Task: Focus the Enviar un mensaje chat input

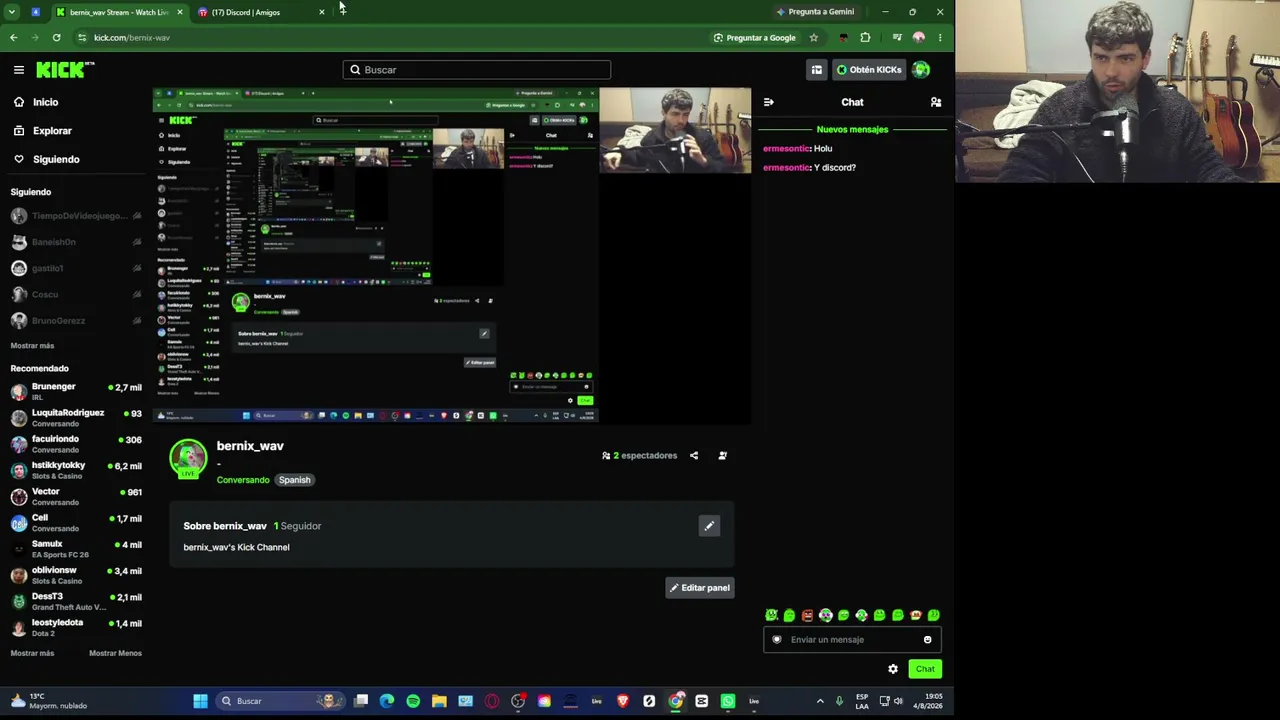Action: [851, 640]
